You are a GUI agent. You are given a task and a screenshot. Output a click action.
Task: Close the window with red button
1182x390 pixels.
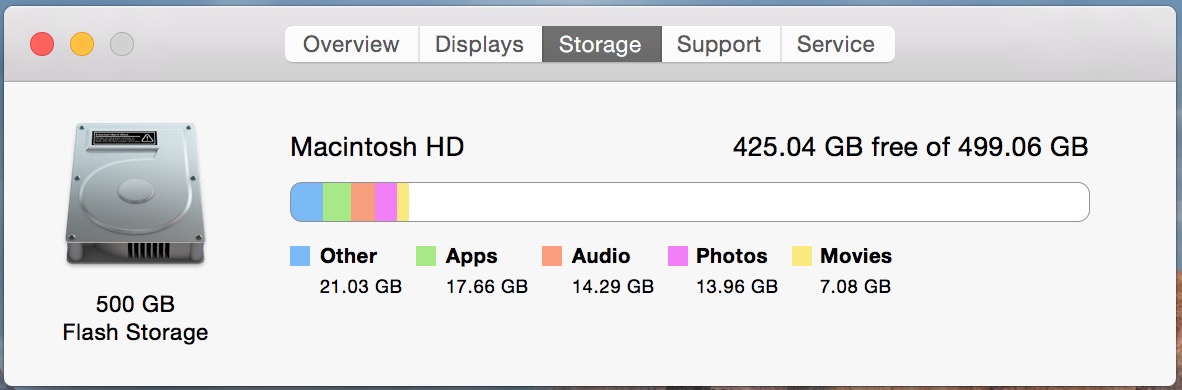click(x=42, y=44)
